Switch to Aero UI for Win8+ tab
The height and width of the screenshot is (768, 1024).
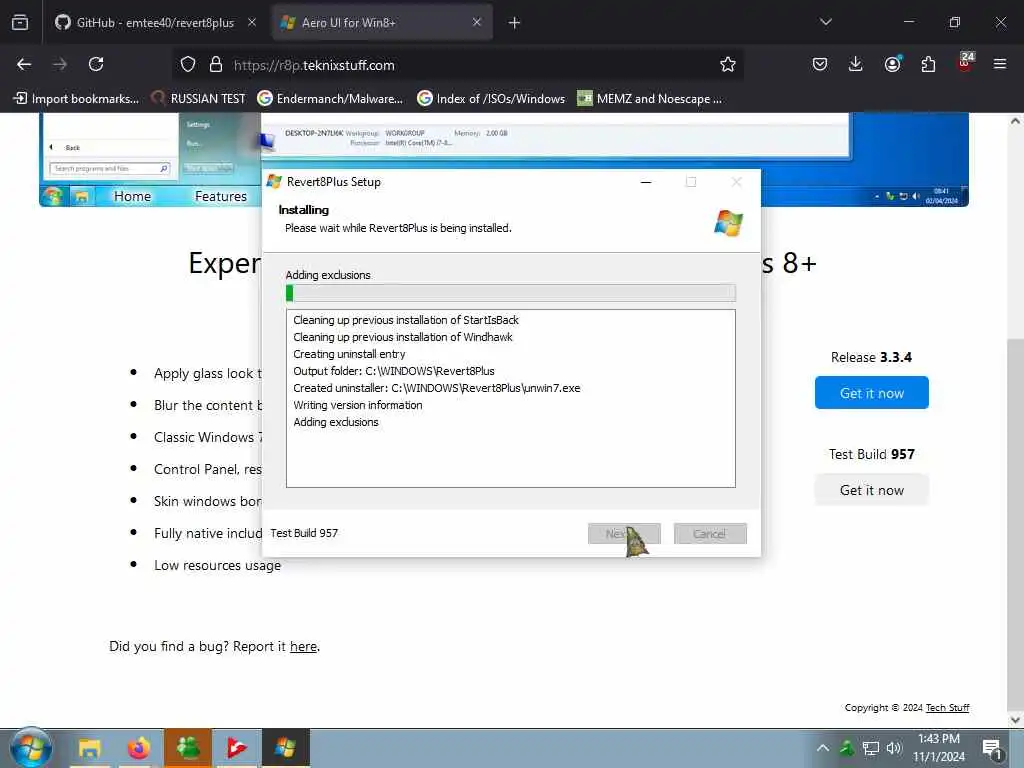coord(382,22)
